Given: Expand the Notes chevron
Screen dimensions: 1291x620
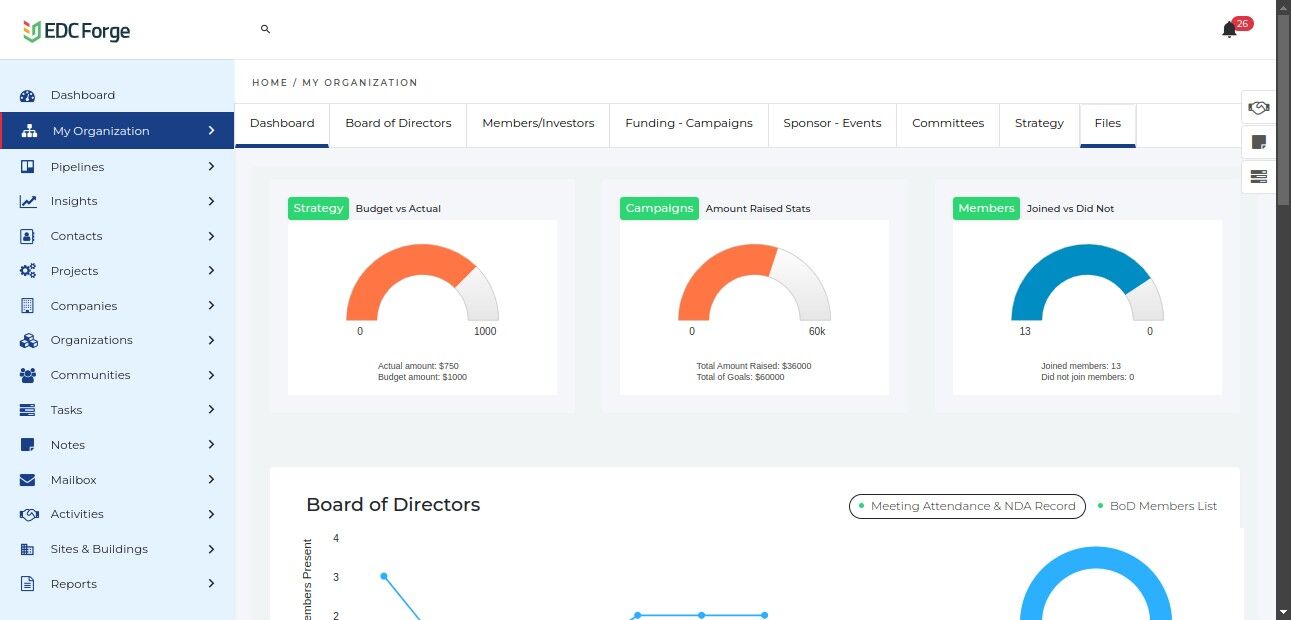Looking at the screenshot, I should [211, 445].
